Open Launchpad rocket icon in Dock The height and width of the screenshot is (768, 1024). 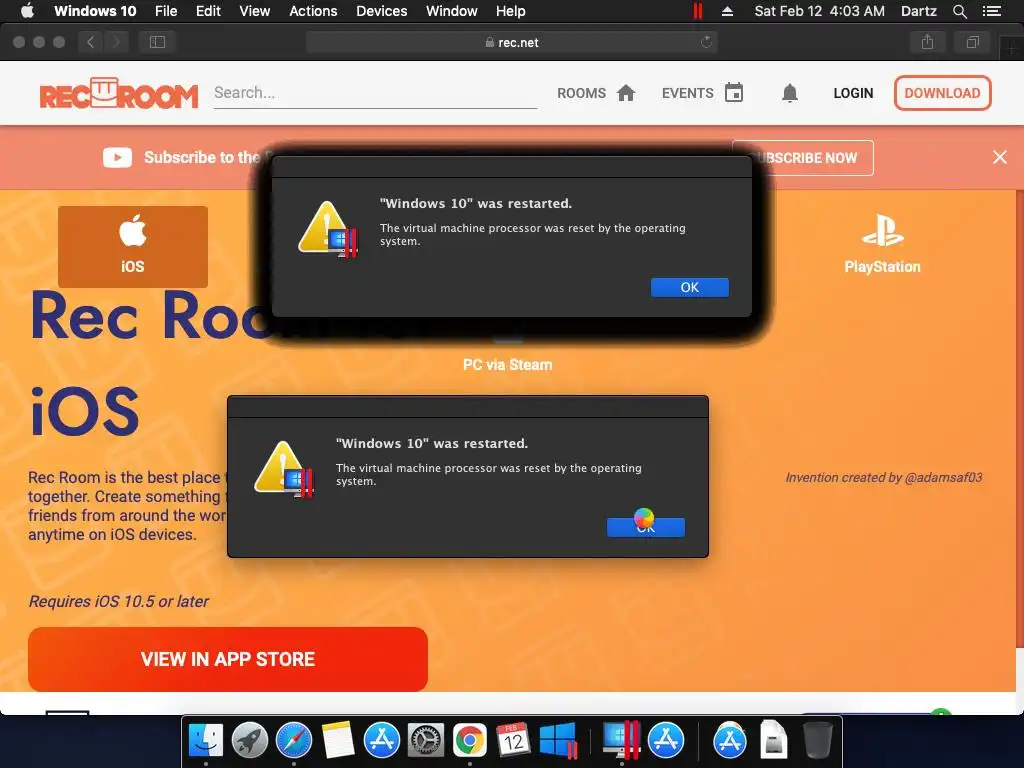pos(249,741)
